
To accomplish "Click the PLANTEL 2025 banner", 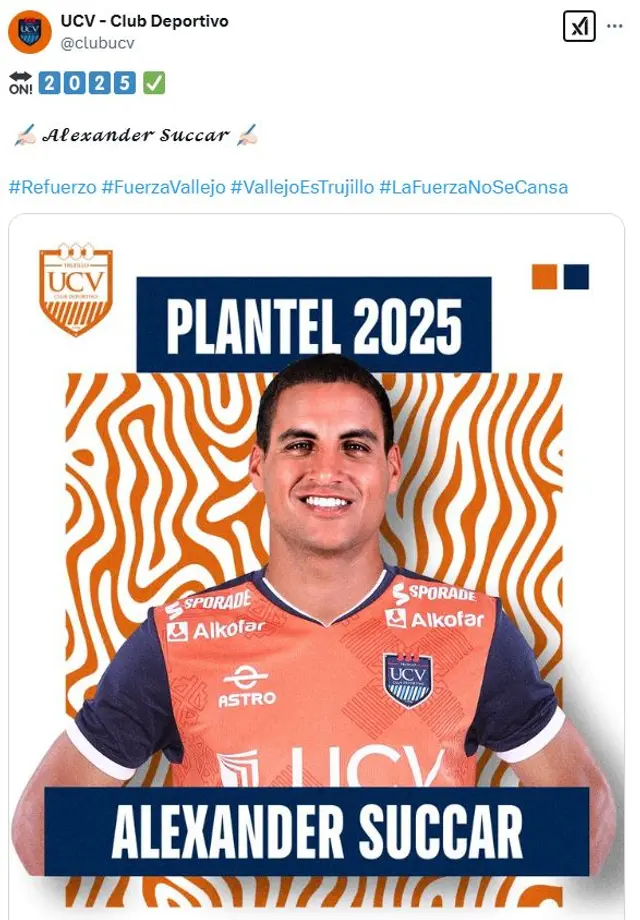I will pyautogui.click(x=314, y=324).
